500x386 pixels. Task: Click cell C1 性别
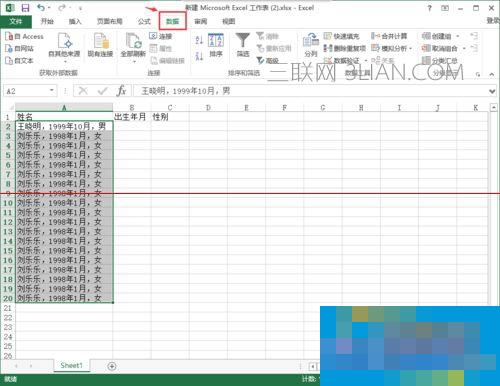point(170,117)
